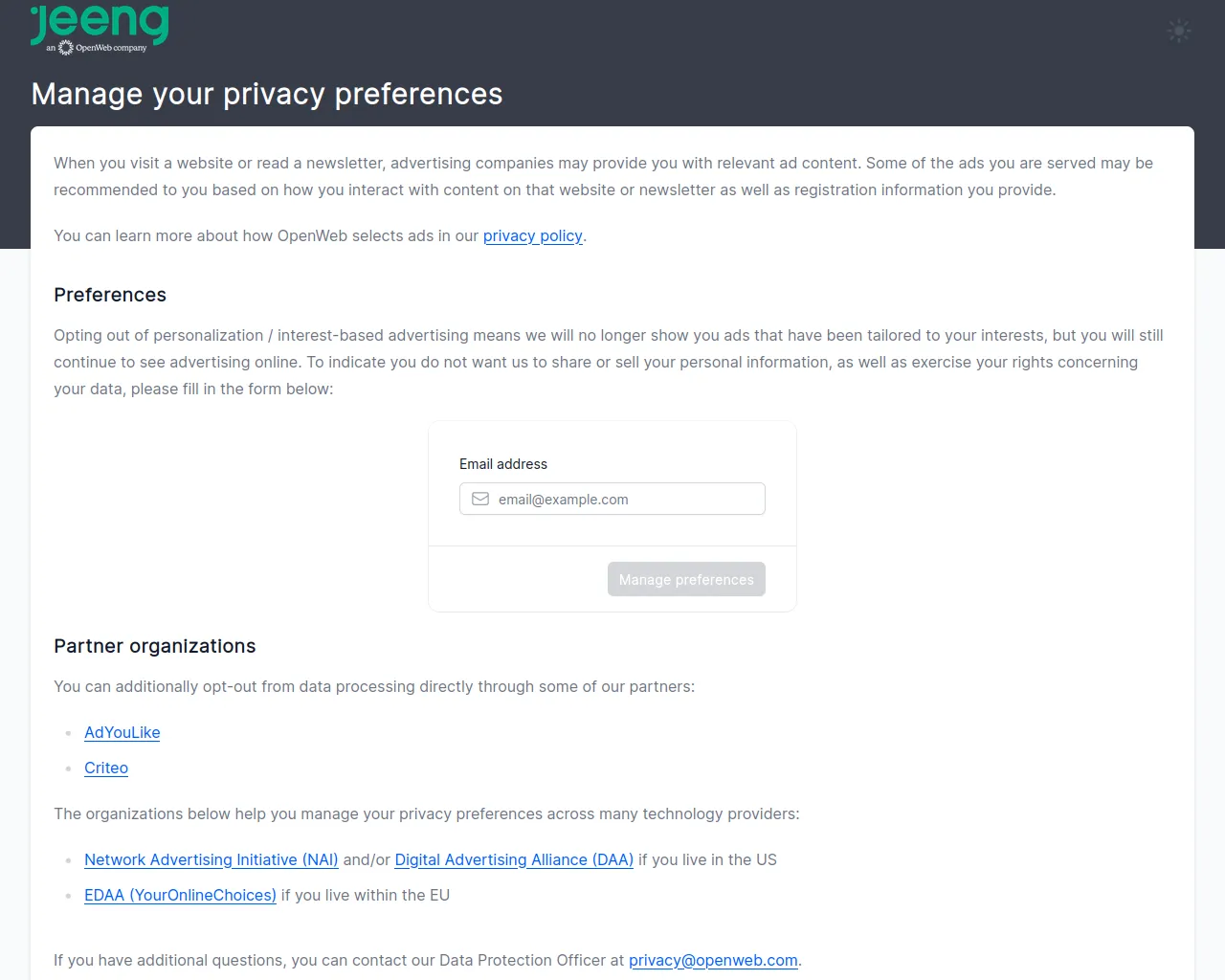Click the paragraph starting "When you visit a website"
The height and width of the screenshot is (980, 1225).
point(603,176)
